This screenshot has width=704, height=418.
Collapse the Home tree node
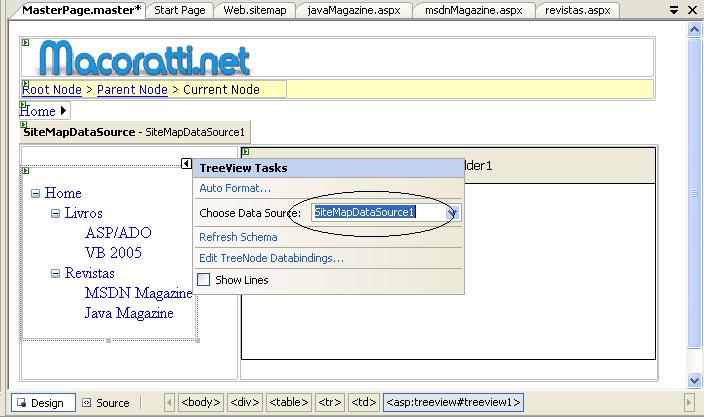pos(35,194)
